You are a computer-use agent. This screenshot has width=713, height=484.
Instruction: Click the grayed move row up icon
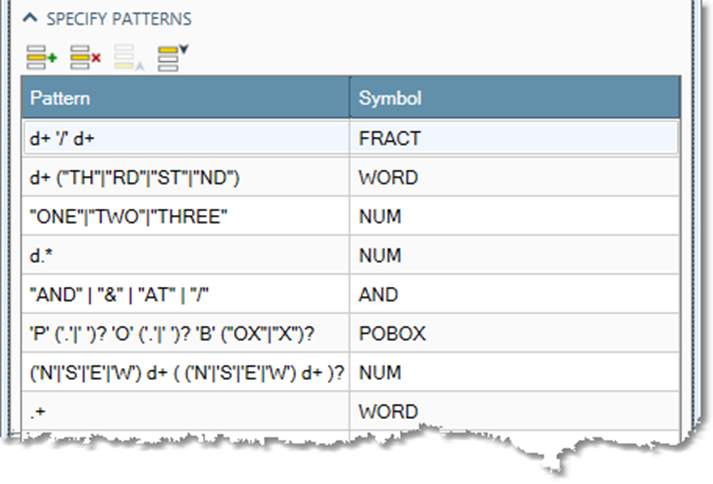130,58
